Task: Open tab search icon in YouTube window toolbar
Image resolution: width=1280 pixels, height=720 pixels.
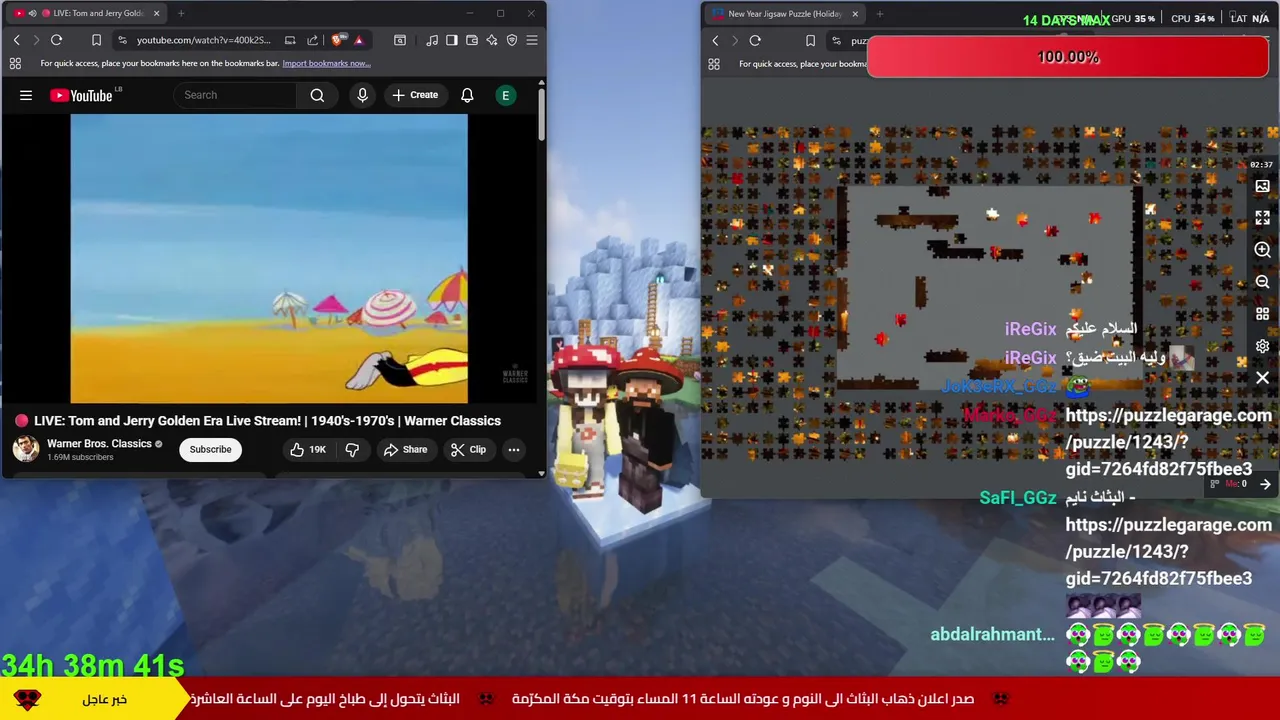Action: click(x=400, y=40)
